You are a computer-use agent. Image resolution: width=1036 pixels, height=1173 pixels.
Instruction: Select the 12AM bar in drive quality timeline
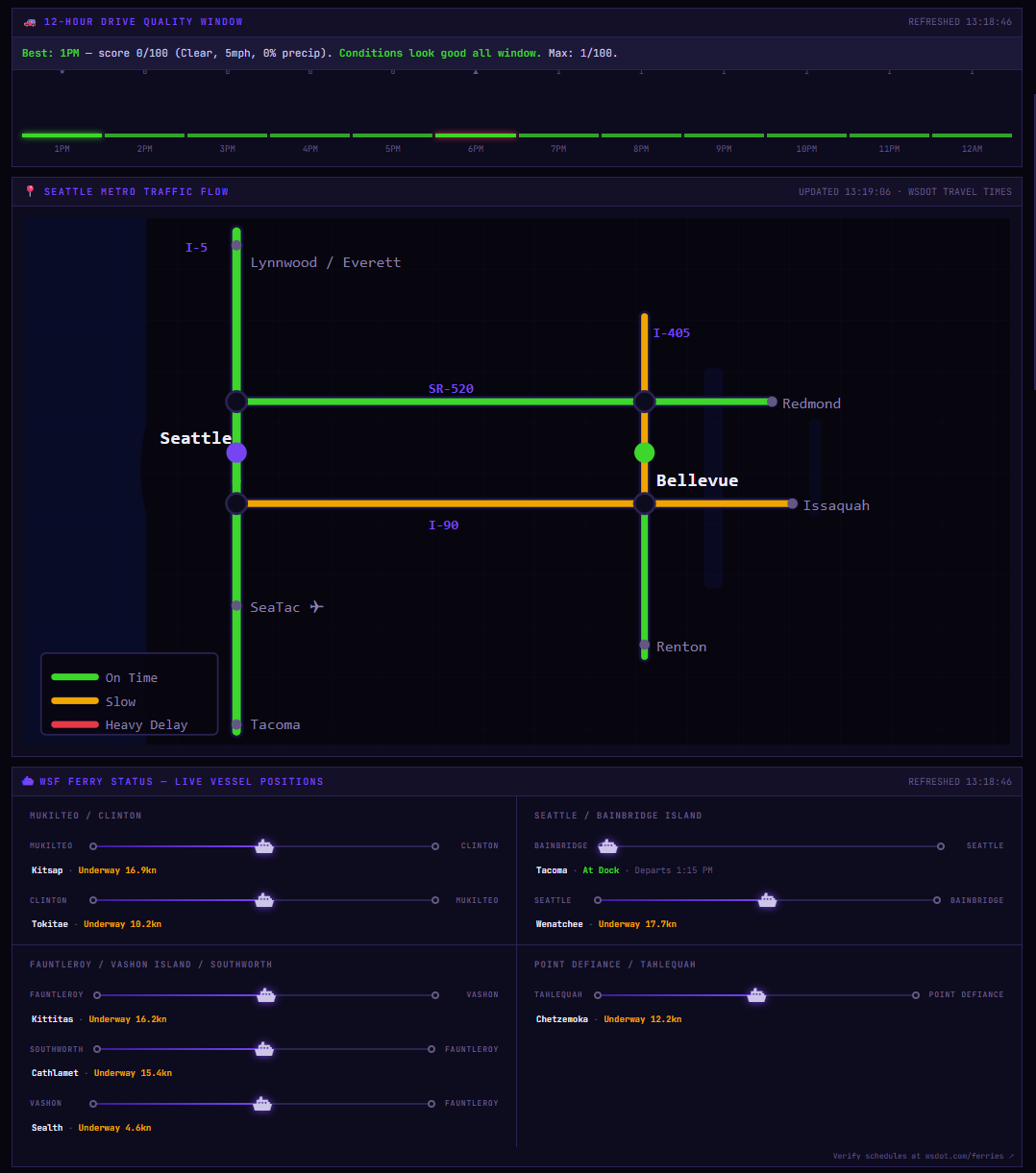pyautogui.click(x=972, y=135)
